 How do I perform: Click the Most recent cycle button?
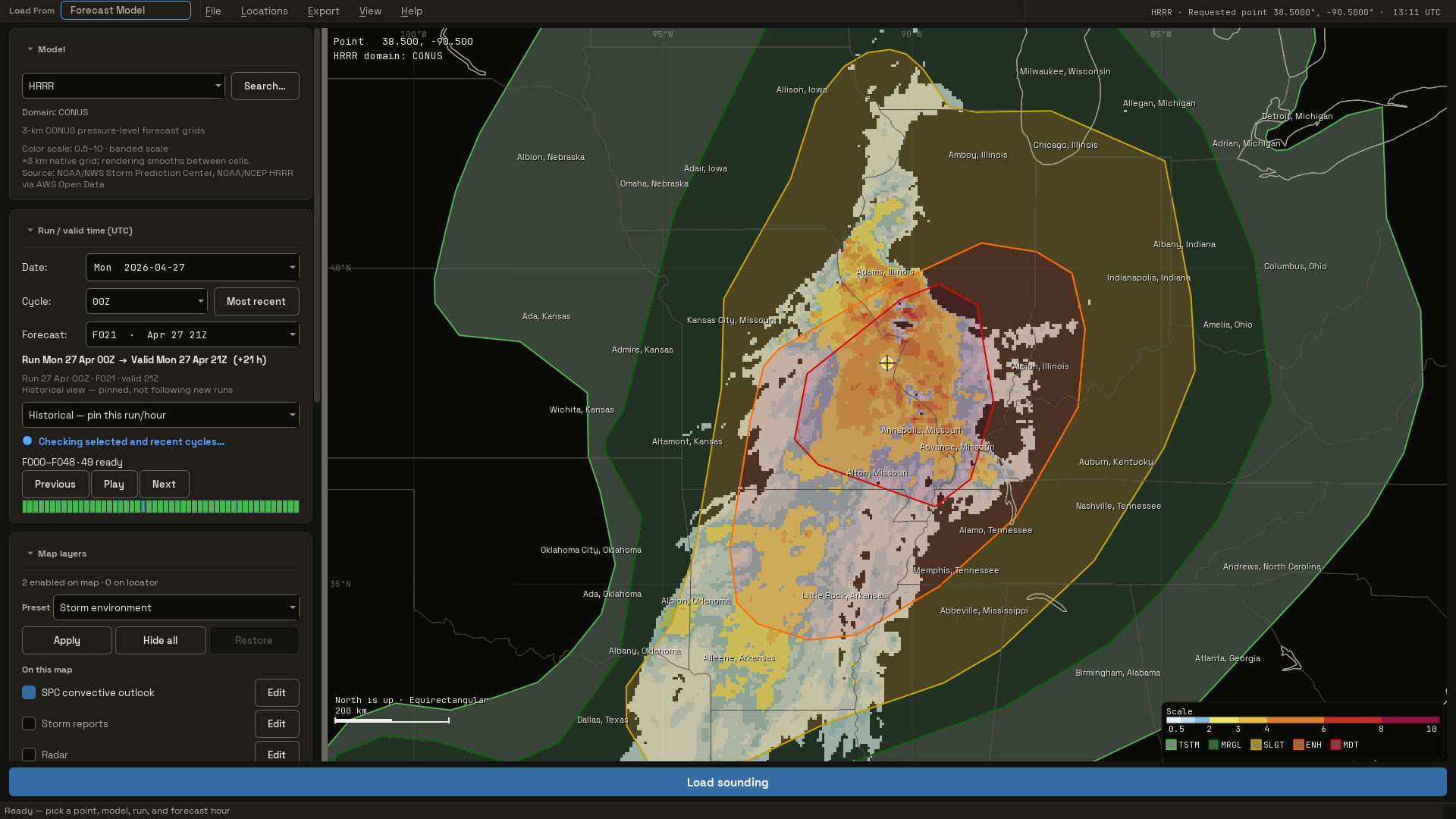click(x=256, y=301)
